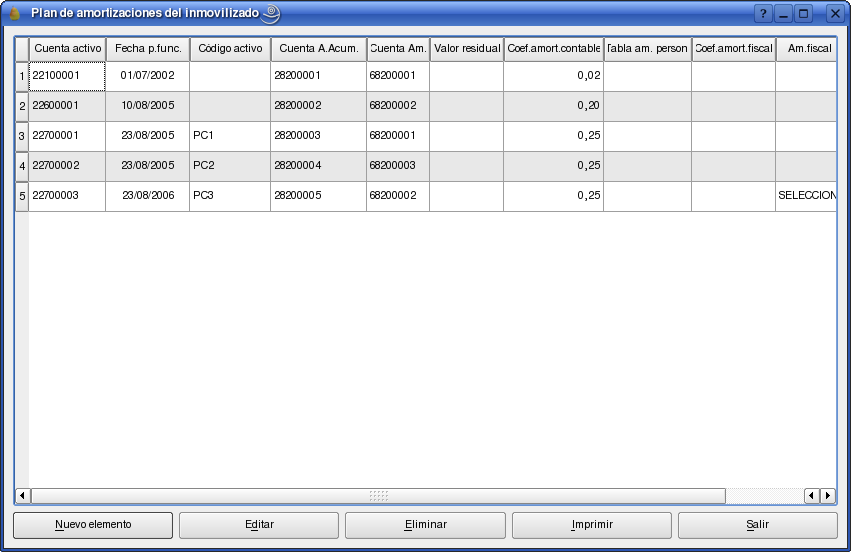
Task: Select row header number 5
Action: click(22, 196)
